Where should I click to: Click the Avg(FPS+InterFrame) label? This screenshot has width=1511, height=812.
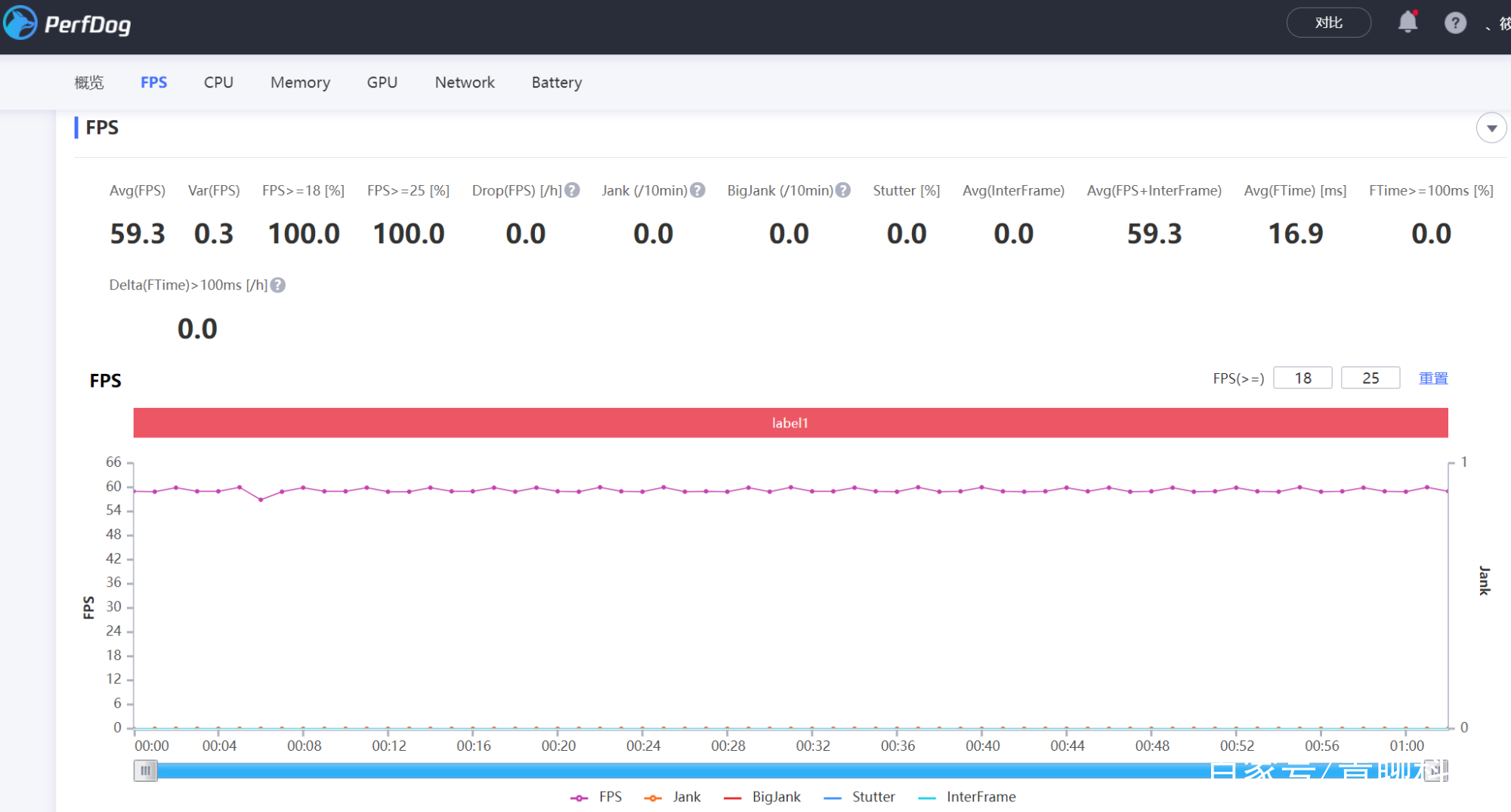1154,190
